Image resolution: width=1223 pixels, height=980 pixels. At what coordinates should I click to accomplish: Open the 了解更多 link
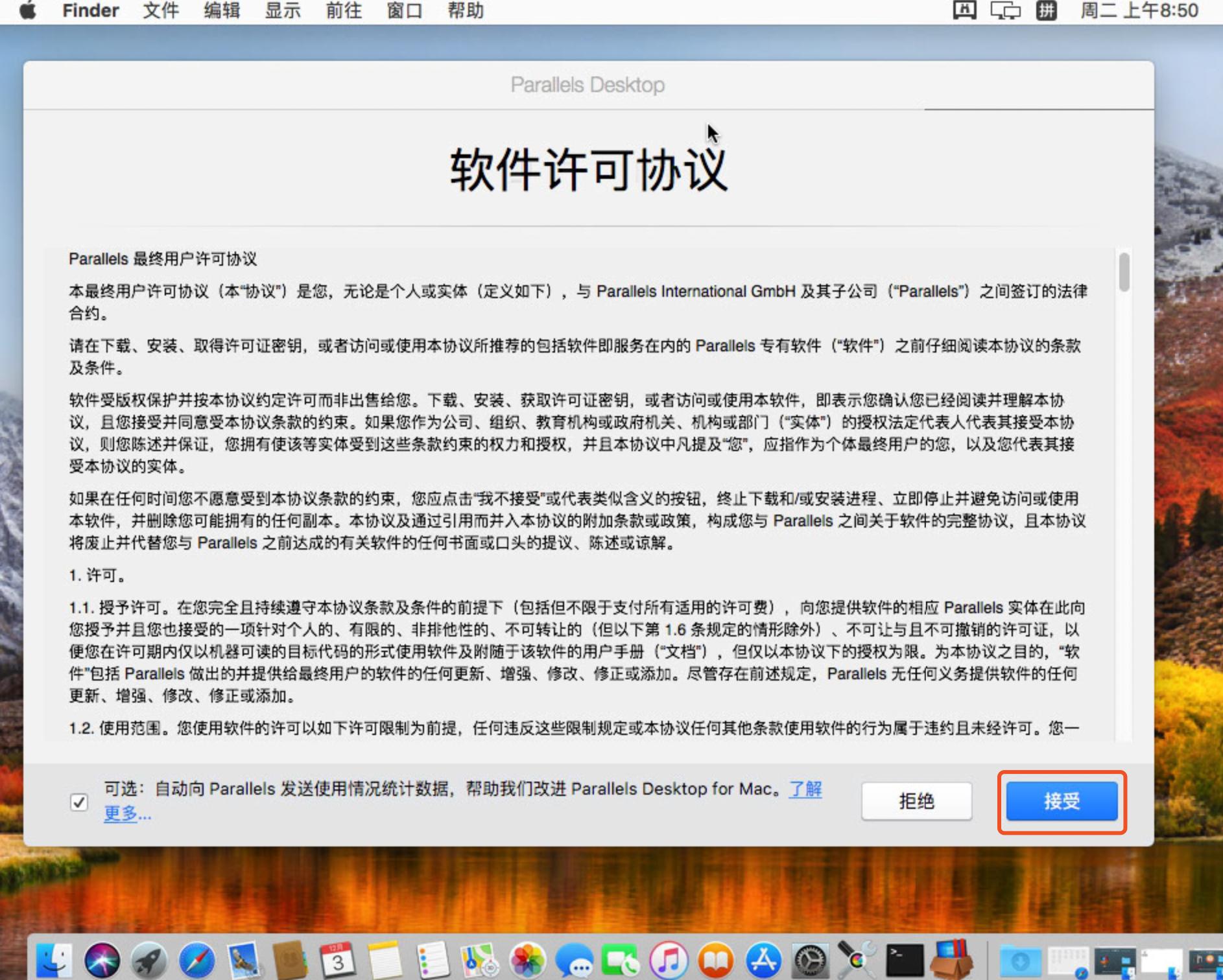[805, 789]
